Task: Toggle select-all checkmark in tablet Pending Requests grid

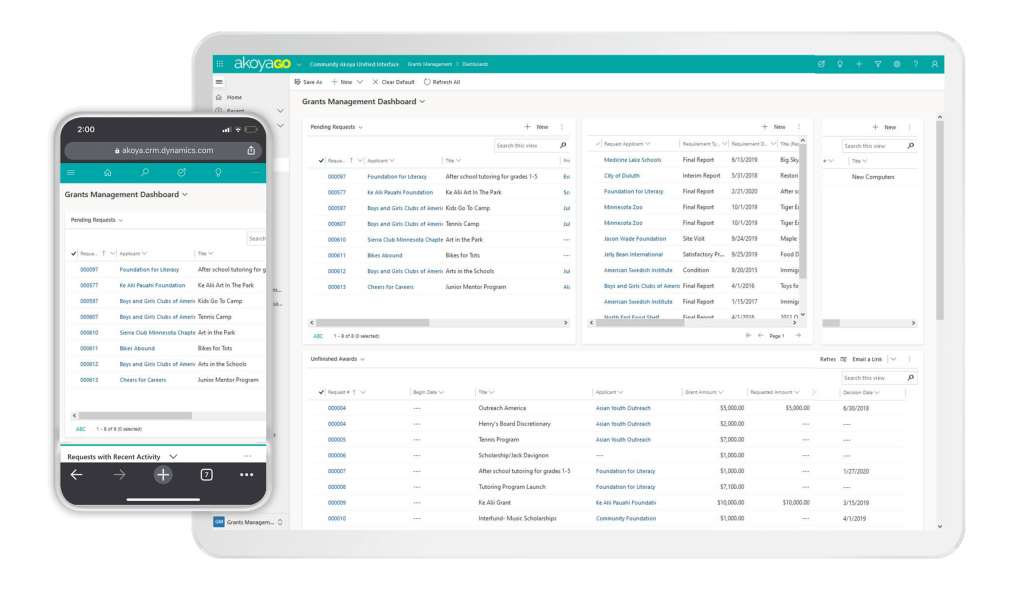Action: [321, 161]
